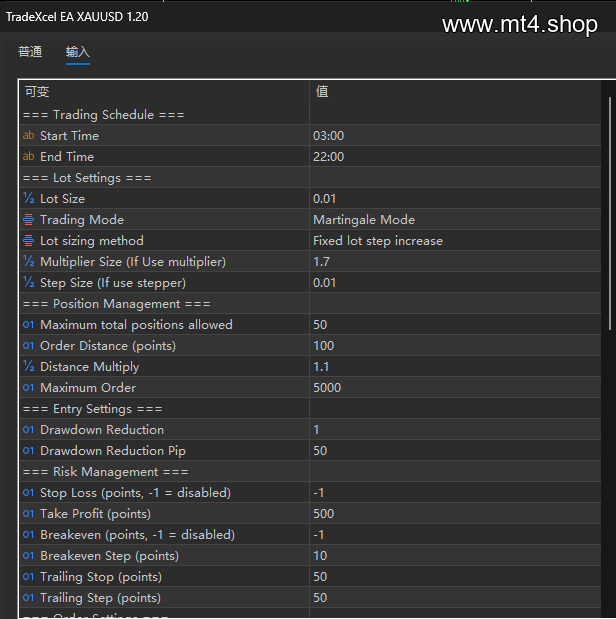This screenshot has height=619, width=616.
Task: Click the integer icon beside Maximum Order
Action: click(28, 387)
